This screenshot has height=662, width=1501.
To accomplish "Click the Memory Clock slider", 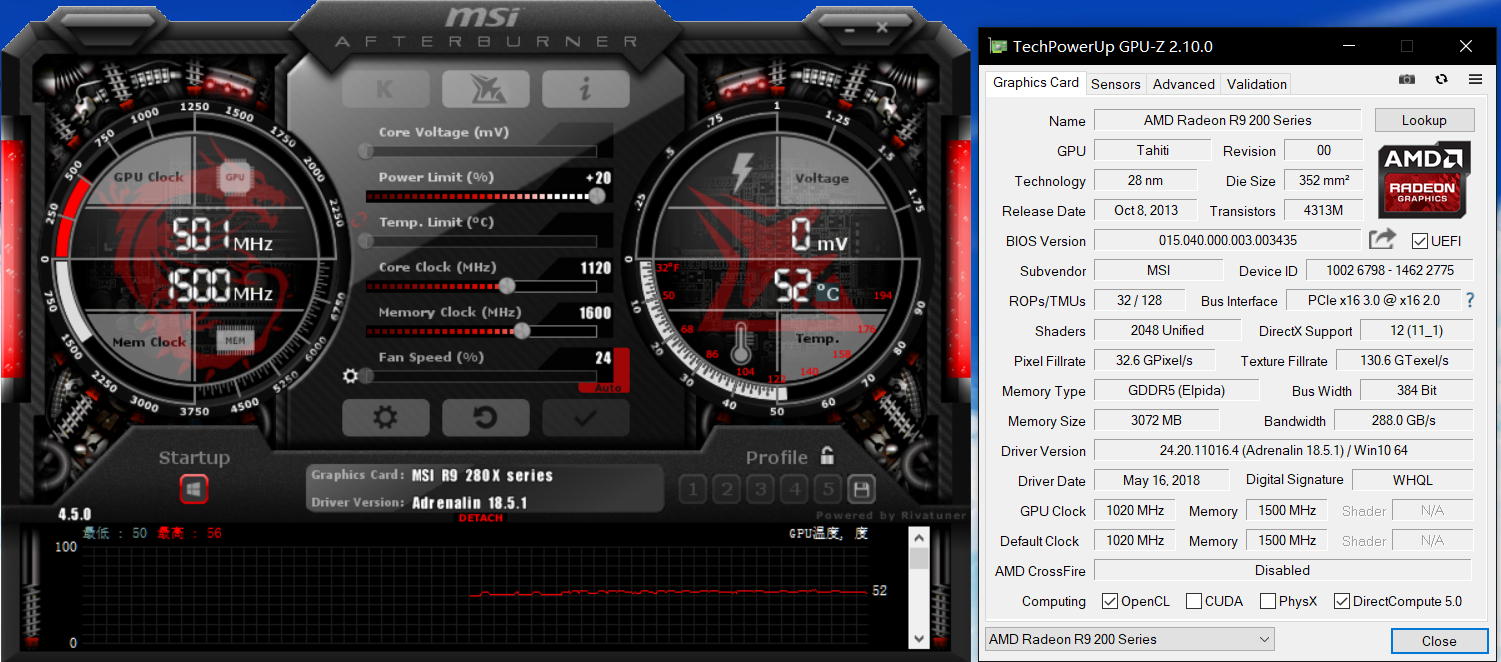I will [482, 331].
